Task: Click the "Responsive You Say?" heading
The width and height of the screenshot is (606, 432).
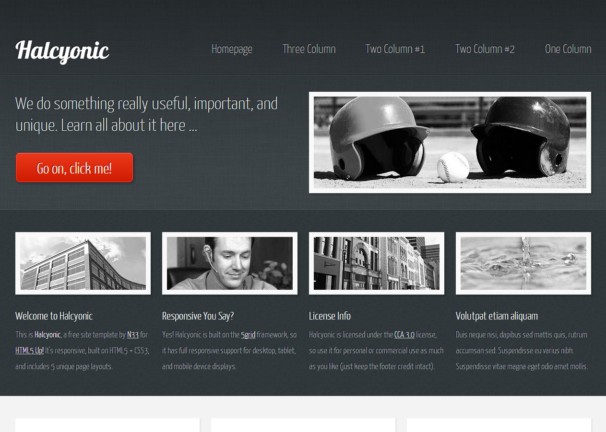Action: pyautogui.click(x=197, y=315)
